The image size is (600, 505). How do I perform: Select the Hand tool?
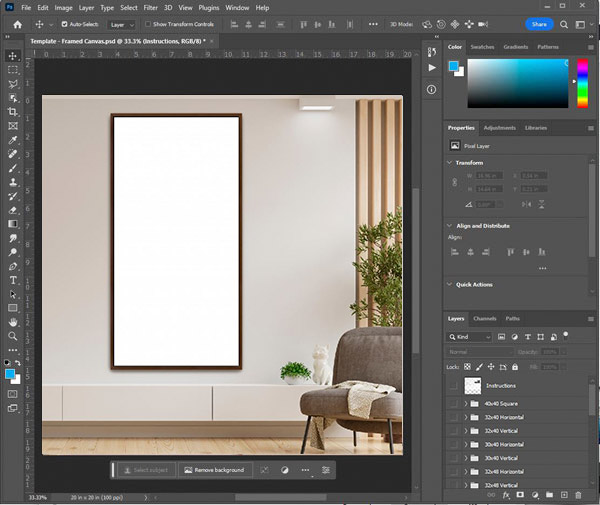click(x=13, y=323)
